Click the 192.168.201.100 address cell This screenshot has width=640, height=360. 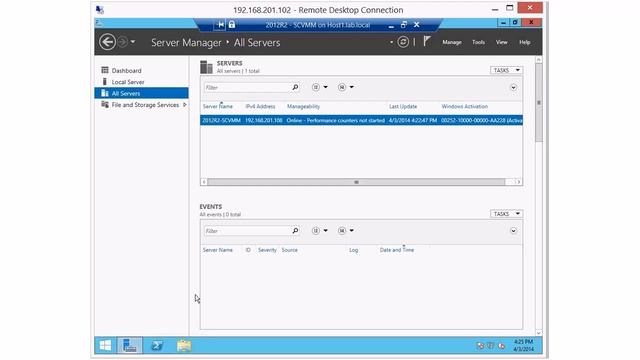click(264, 120)
